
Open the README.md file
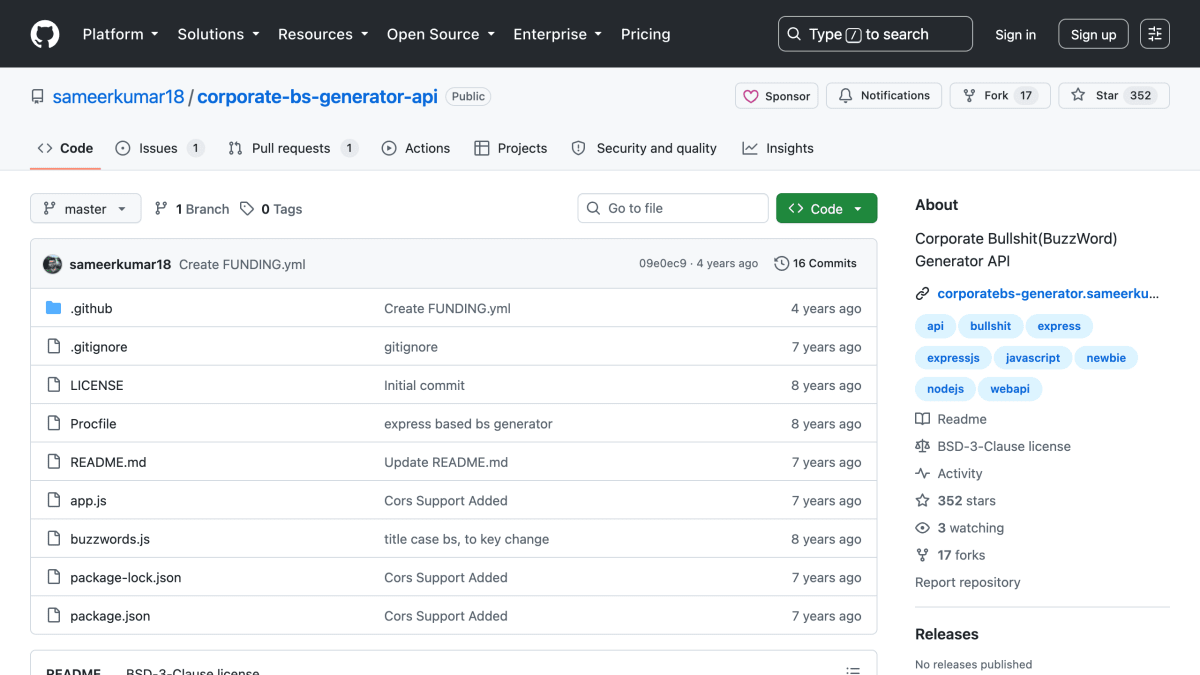(x=108, y=462)
